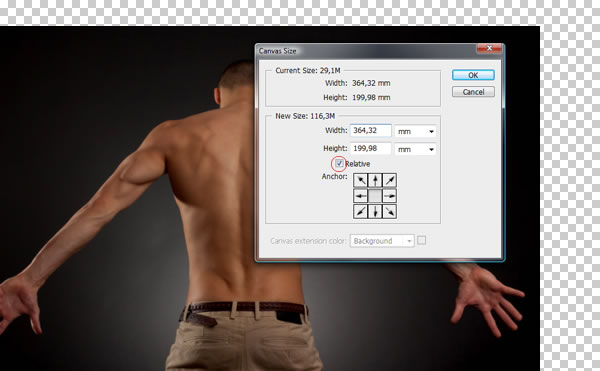Click the current width '364,32 mm' value
The width and height of the screenshot is (600, 371).
[x=371, y=83]
